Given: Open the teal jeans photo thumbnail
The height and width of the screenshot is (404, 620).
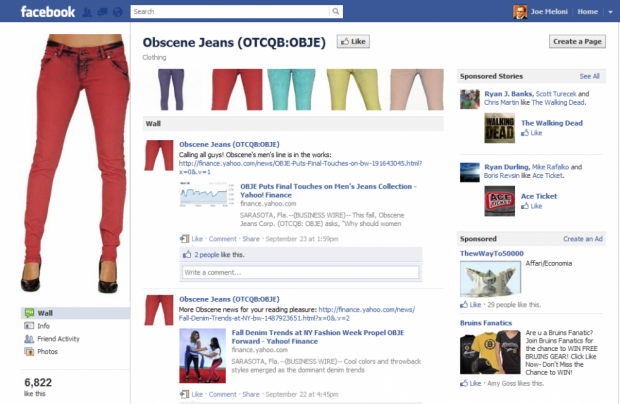Looking at the screenshot, I should tap(291, 89).
